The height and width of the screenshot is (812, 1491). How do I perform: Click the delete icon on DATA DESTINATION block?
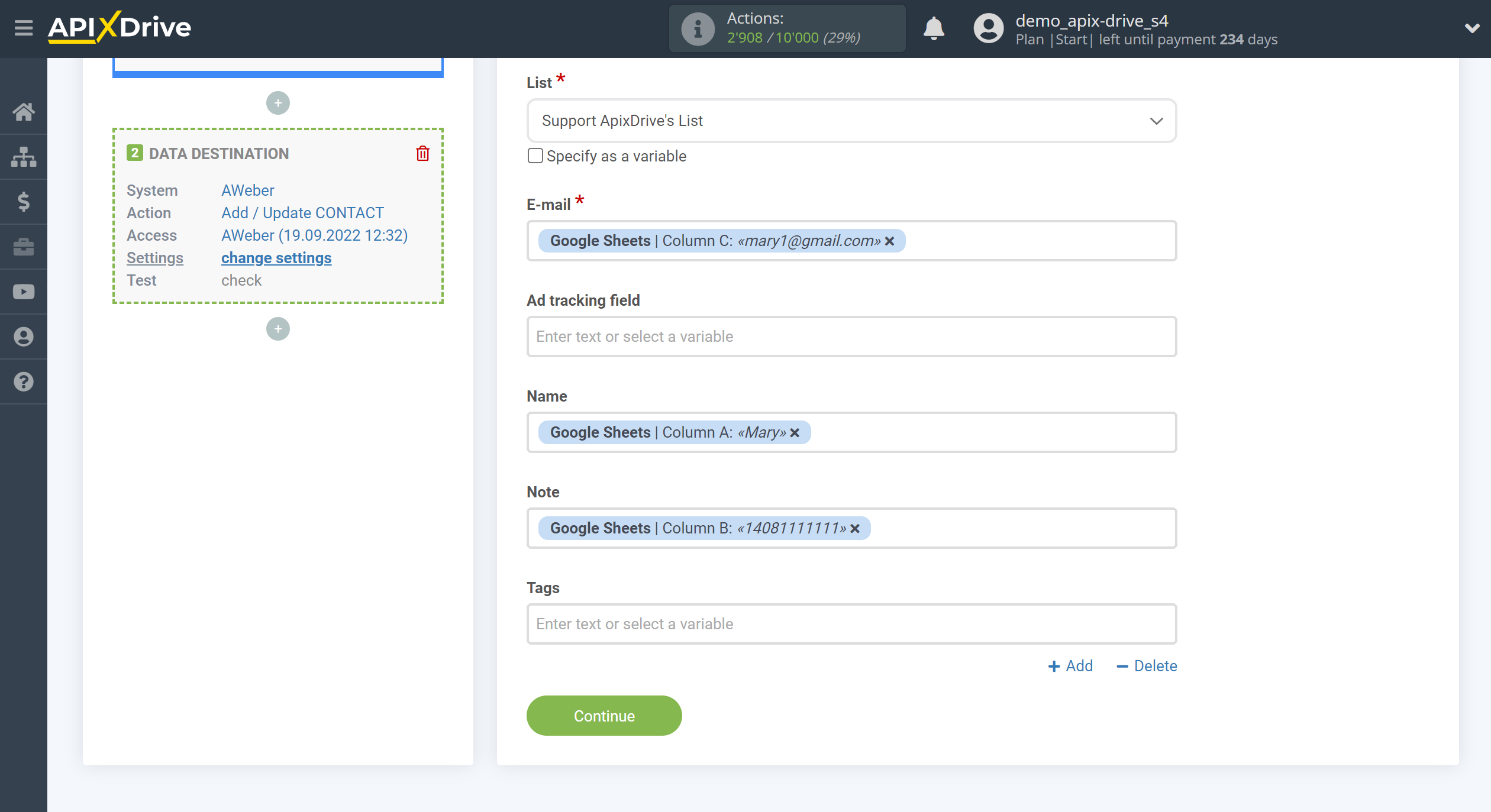tap(423, 153)
